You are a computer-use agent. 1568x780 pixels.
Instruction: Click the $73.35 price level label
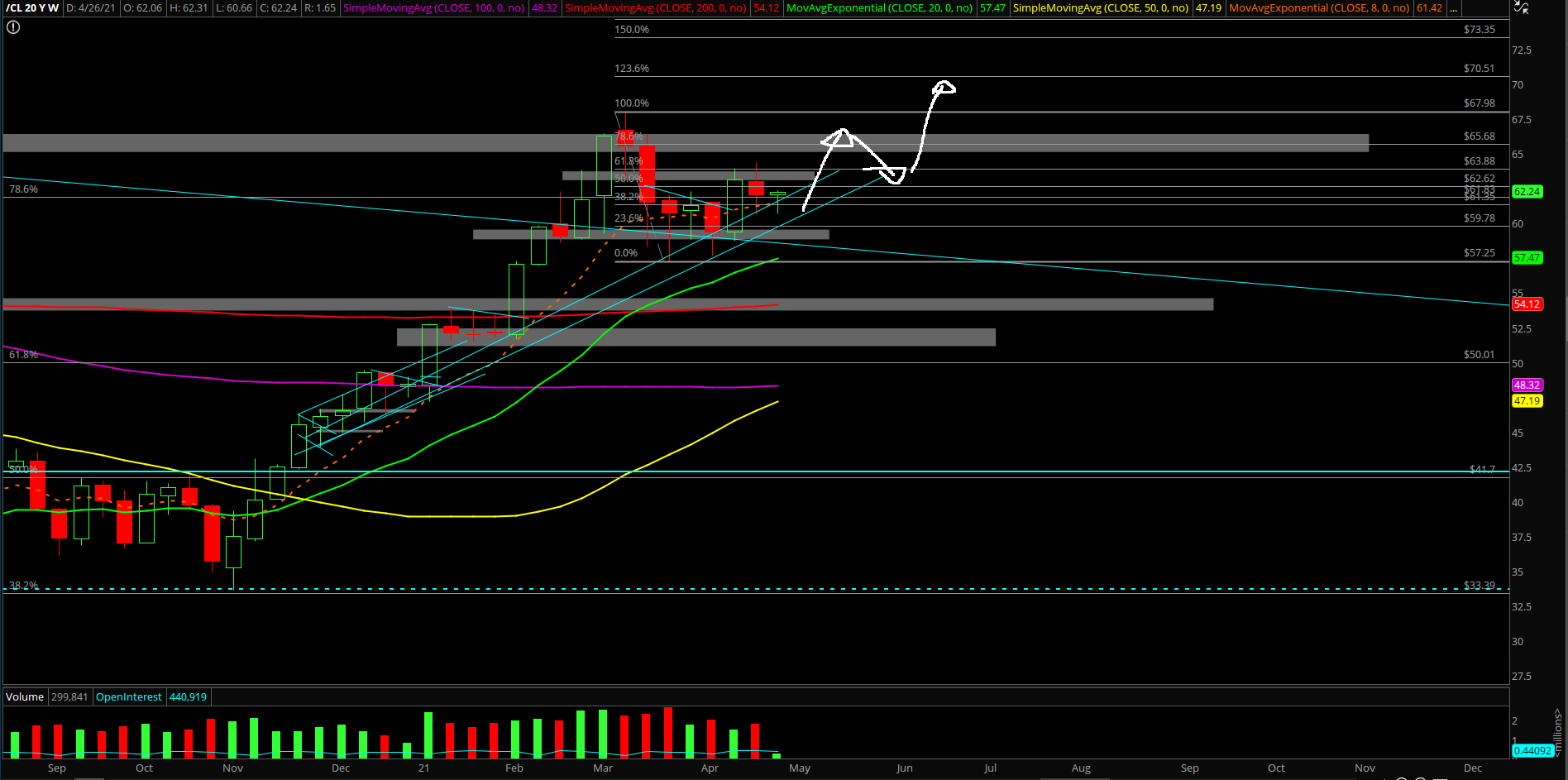tap(1480, 29)
